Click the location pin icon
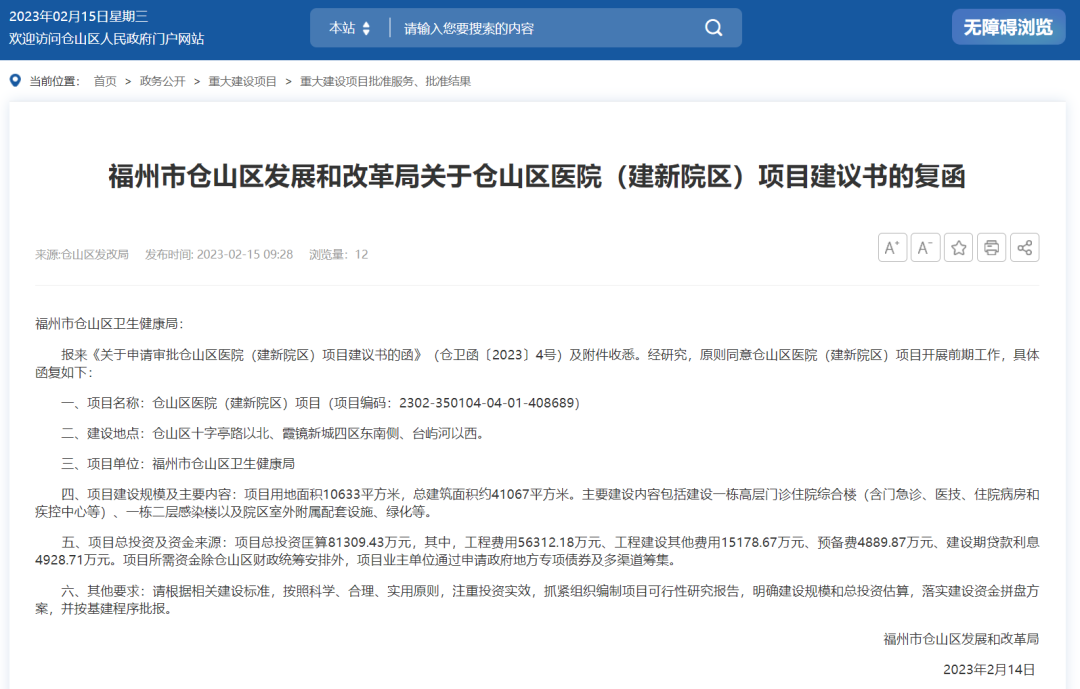 [15, 81]
